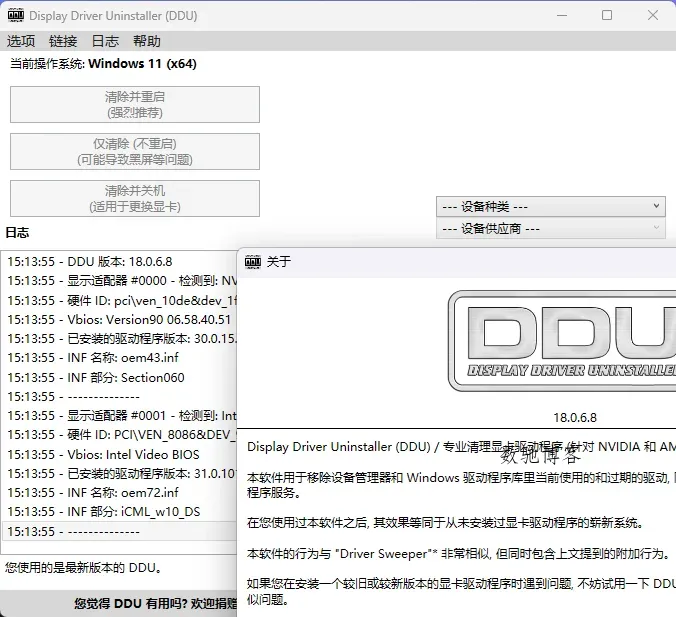
Task: Click the 'Driver Sweeper' paragraph in 关于
Action: pos(458,554)
